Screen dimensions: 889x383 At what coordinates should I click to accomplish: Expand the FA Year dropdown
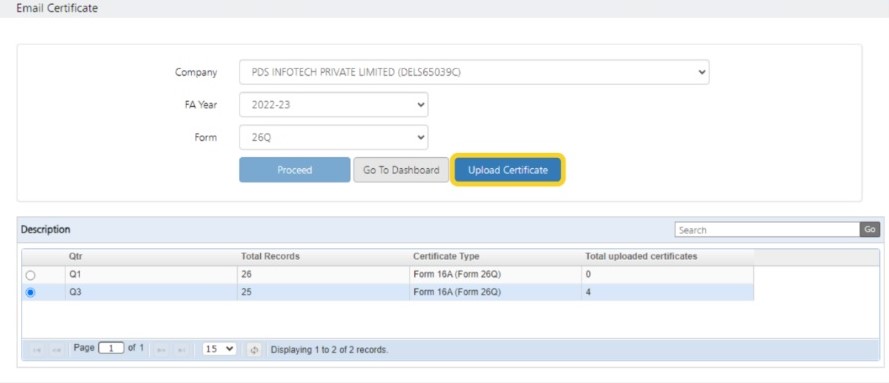click(333, 105)
